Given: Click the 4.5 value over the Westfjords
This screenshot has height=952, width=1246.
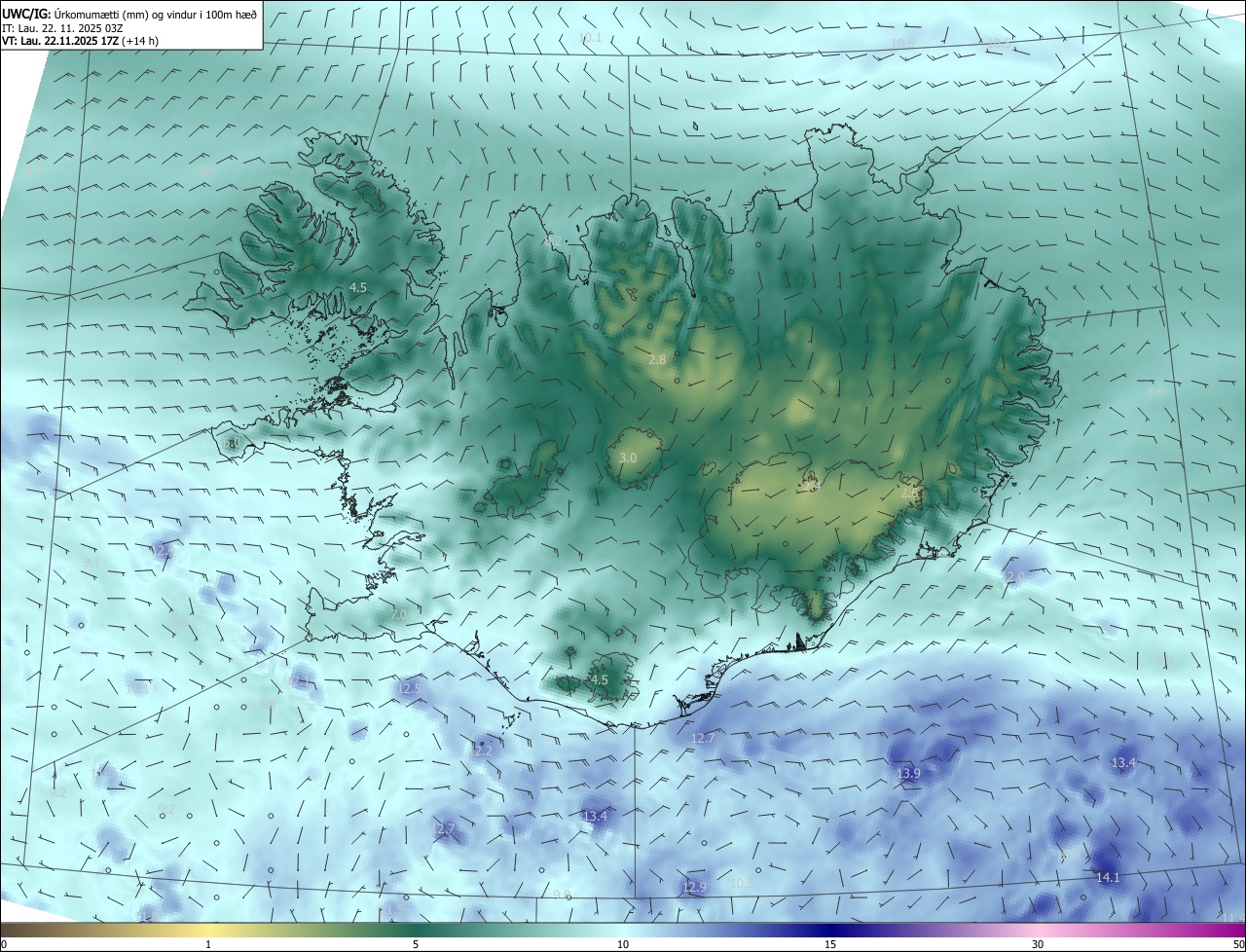Looking at the screenshot, I should tap(358, 287).
